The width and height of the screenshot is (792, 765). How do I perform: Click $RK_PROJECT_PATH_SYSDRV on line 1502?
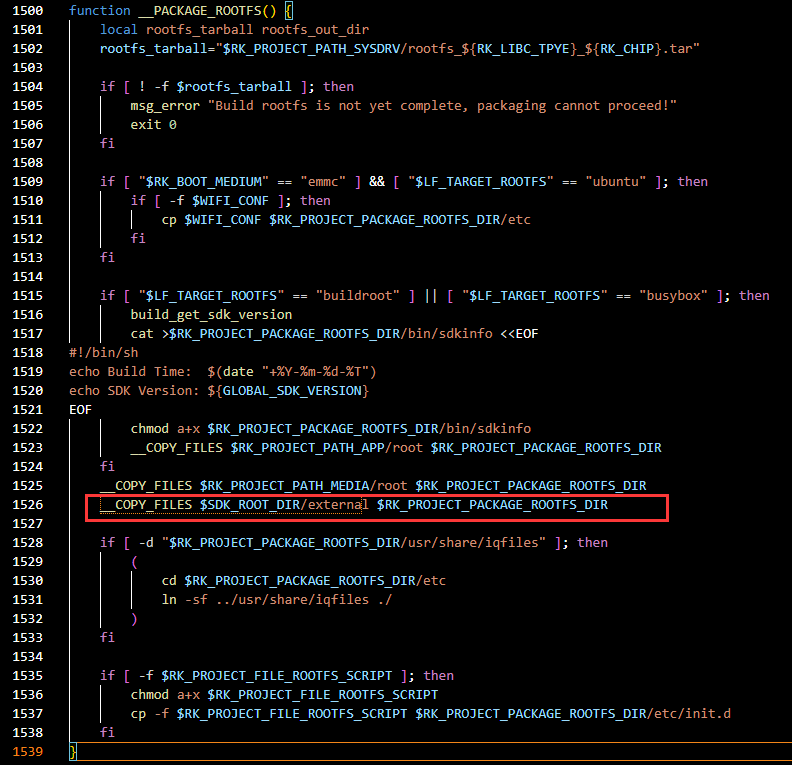(312, 49)
